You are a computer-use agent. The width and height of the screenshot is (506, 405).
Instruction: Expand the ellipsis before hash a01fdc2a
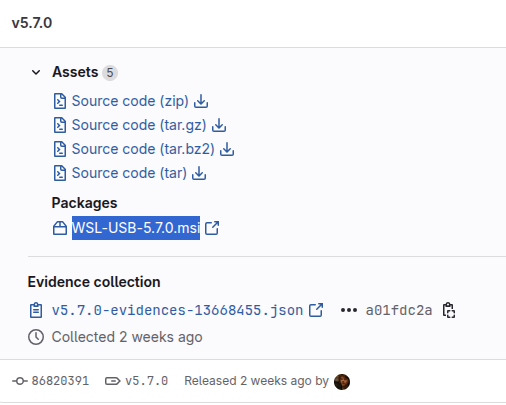coord(349,310)
